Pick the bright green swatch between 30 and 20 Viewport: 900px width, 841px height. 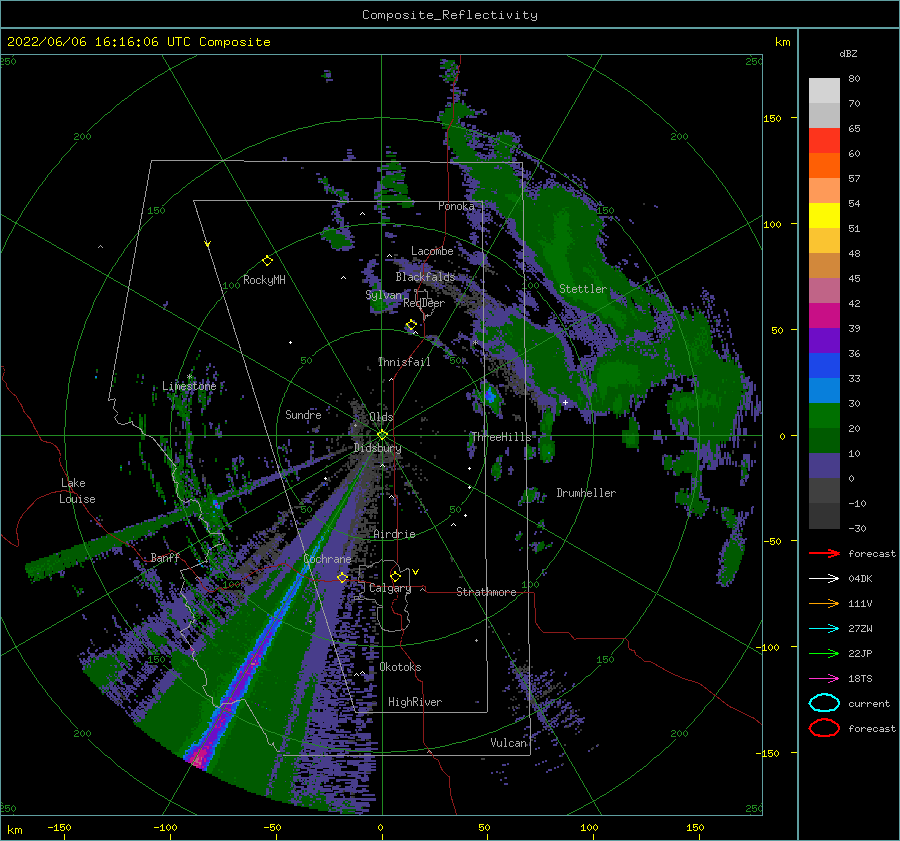pos(824,416)
